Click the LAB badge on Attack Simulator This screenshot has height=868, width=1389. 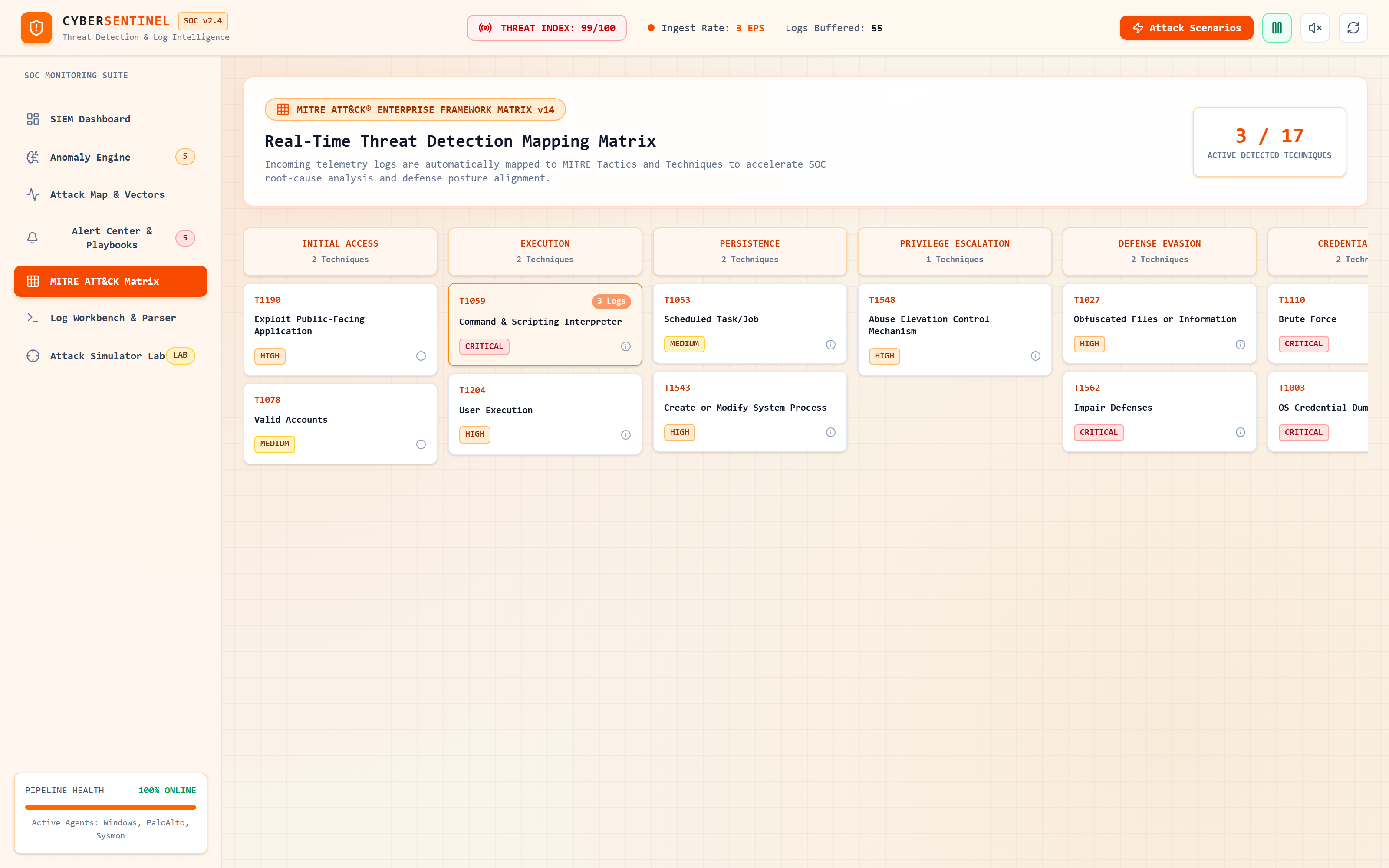[x=180, y=355]
